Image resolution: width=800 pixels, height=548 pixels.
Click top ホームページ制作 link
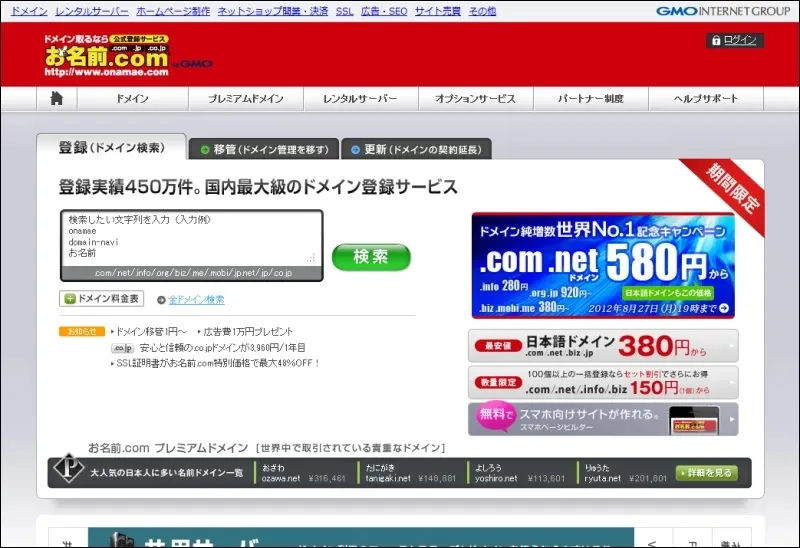coord(173,11)
